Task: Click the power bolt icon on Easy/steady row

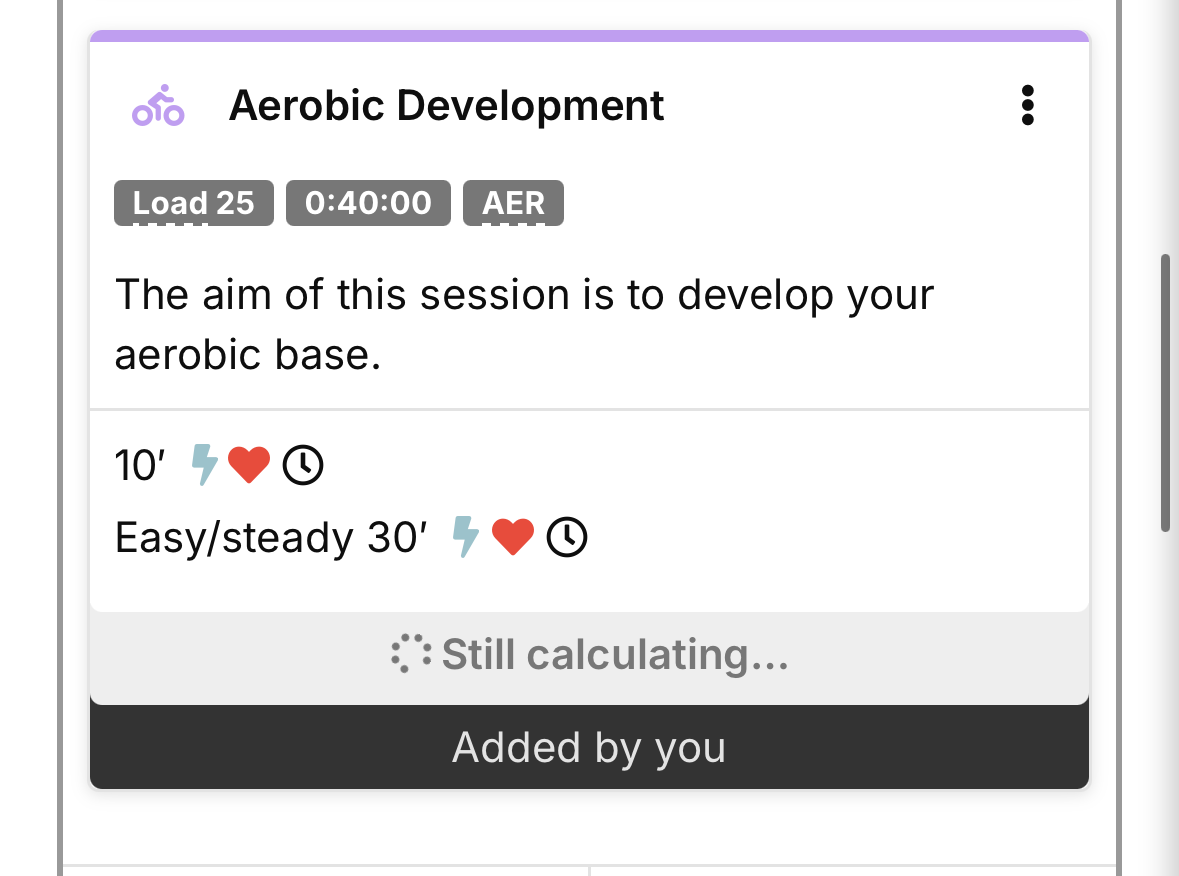Action: point(466,537)
